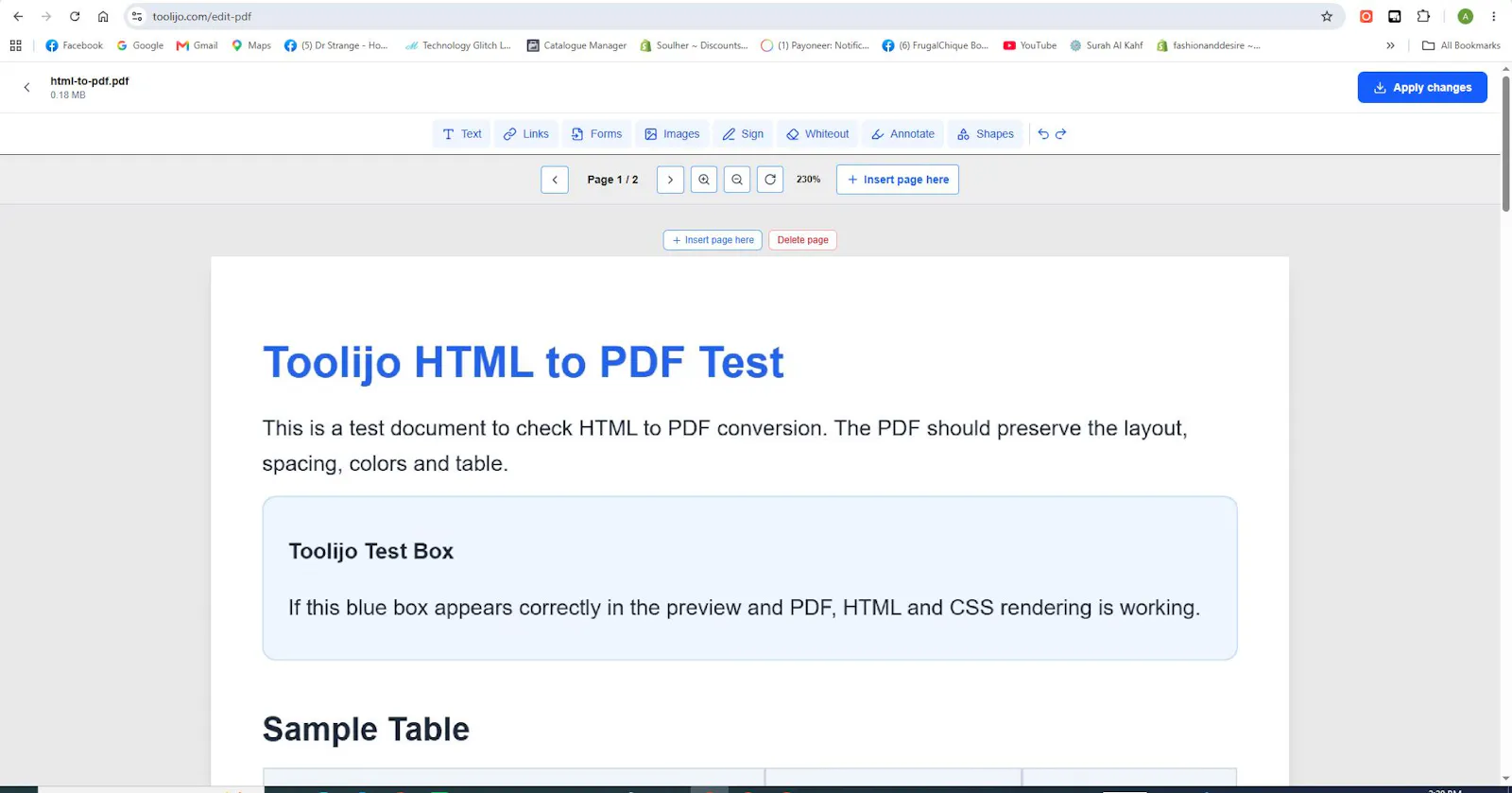Undo the last edit
Screen dimensions: 1512x793
pyautogui.click(x=1043, y=134)
